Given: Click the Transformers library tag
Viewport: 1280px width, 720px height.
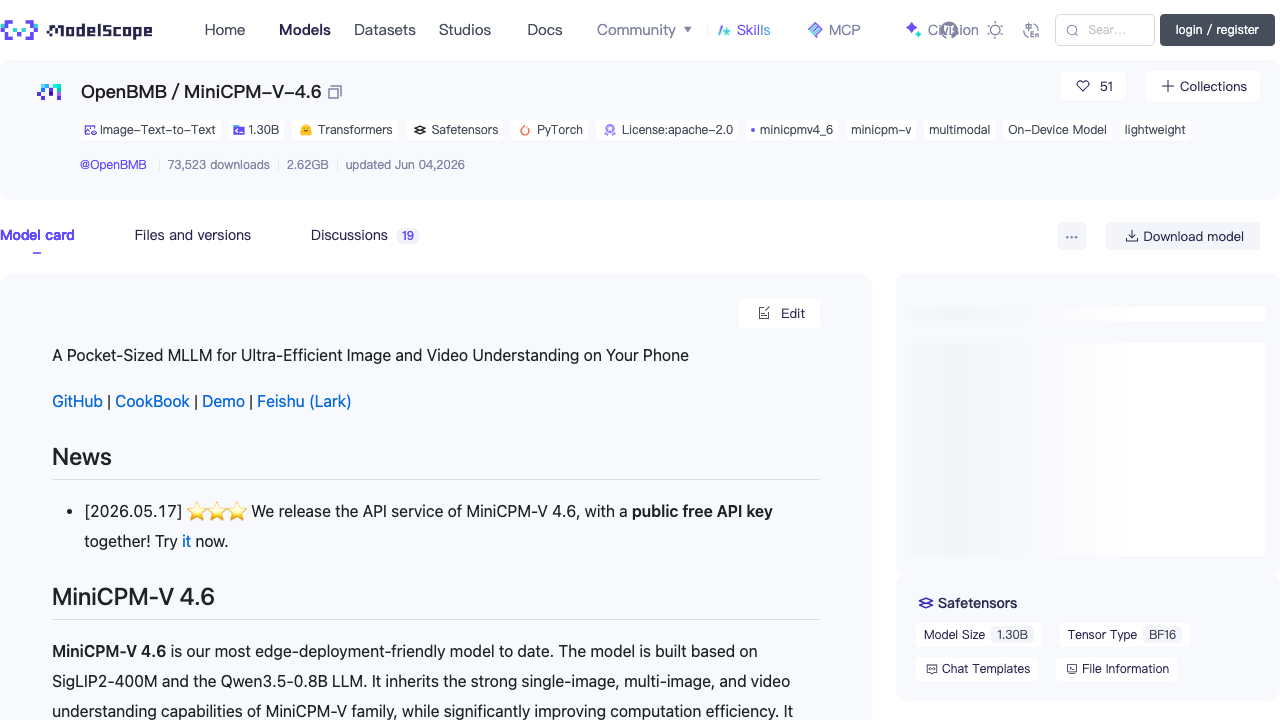Looking at the screenshot, I should click(346, 130).
